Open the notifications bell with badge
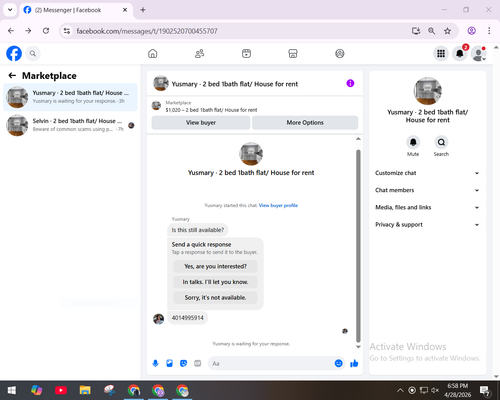This screenshot has width=500, height=400. 460,53
